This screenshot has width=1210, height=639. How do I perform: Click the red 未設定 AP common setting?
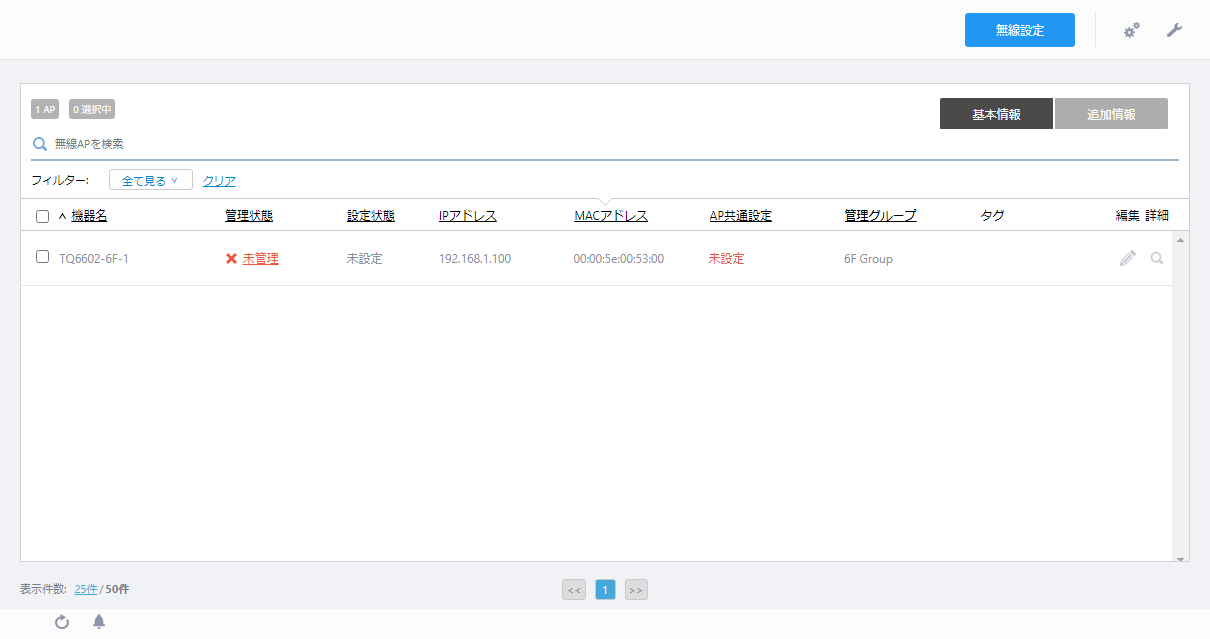tap(727, 258)
